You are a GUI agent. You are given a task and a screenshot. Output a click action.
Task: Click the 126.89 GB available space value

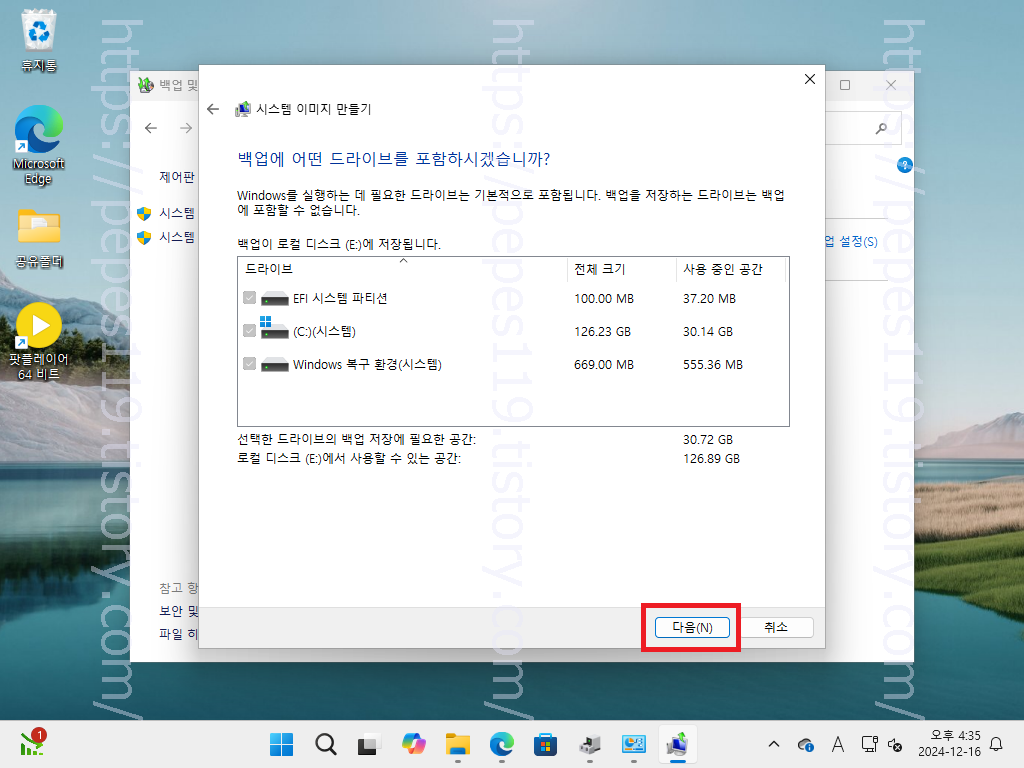click(x=711, y=458)
